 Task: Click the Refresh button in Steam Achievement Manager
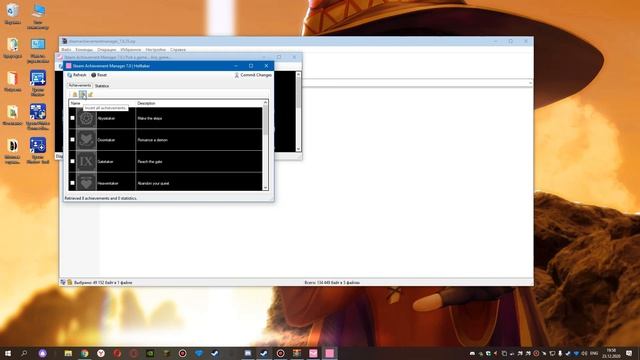pyautogui.click(x=77, y=75)
